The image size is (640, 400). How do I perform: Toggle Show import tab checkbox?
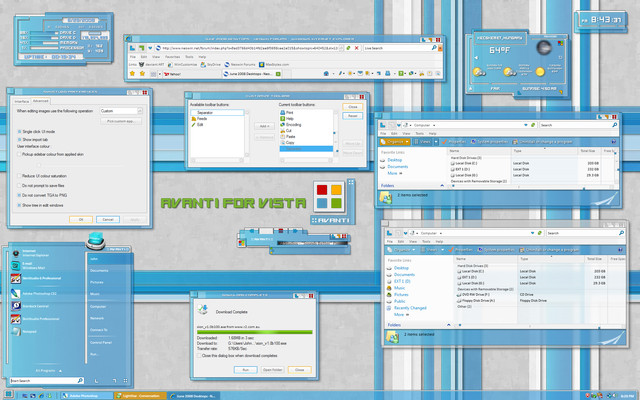[x=19, y=139]
